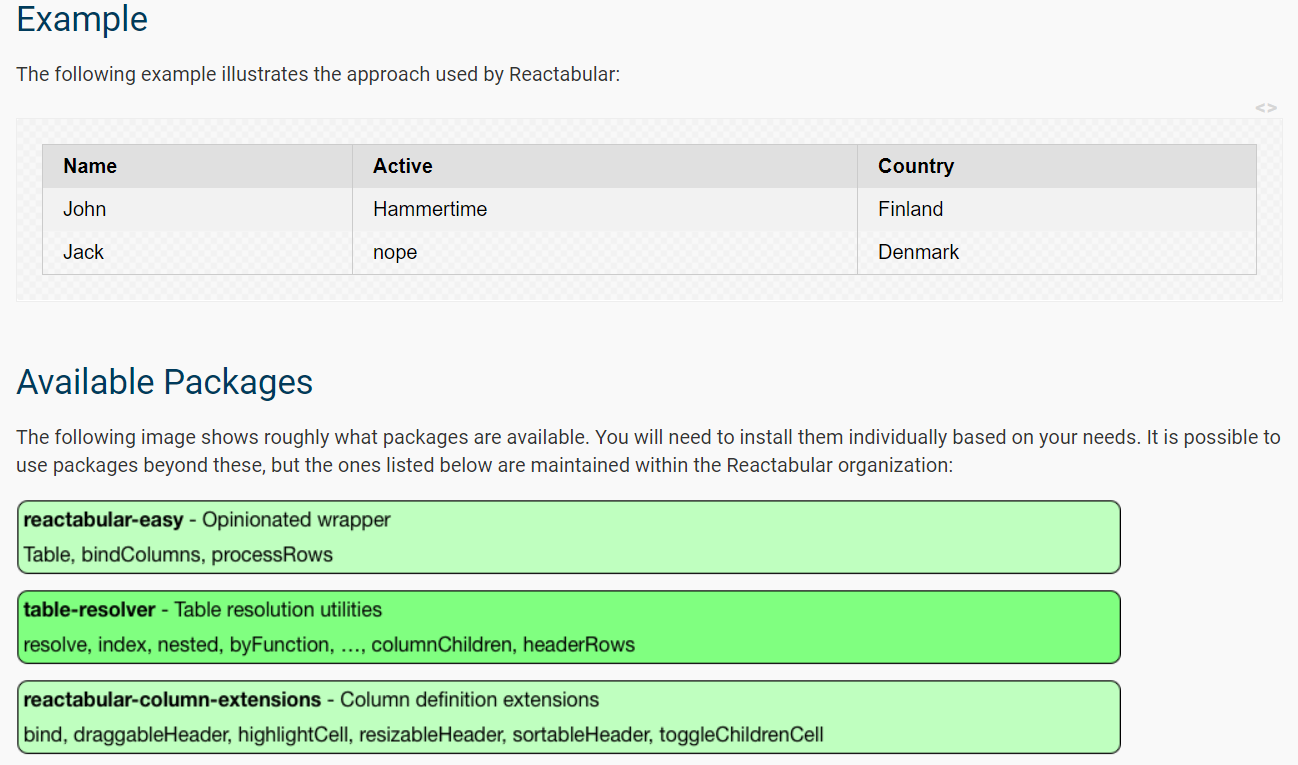Select the Finland cell
This screenshot has width=1298, height=765.
(1057, 209)
